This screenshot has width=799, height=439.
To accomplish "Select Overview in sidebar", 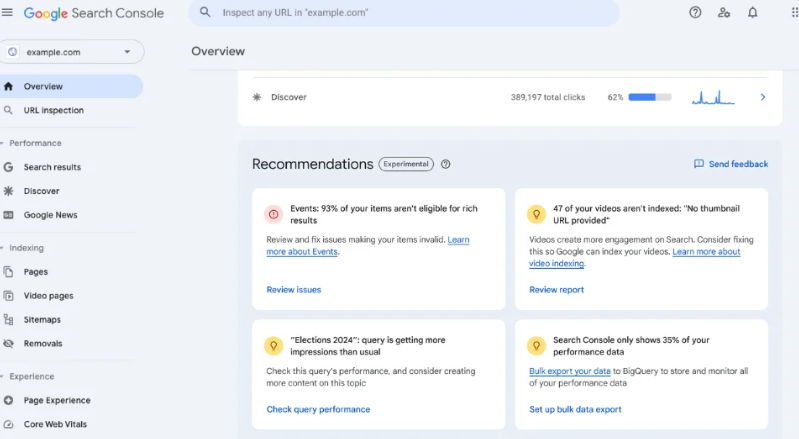I will click(x=71, y=87).
